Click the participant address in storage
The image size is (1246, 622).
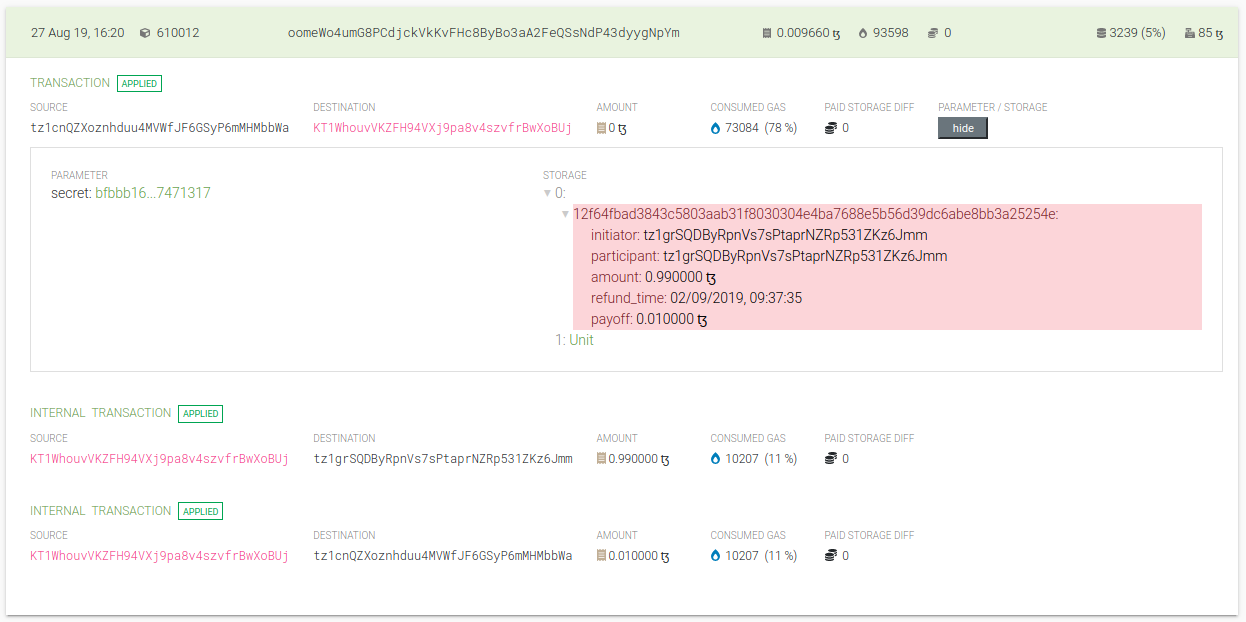pos(805,256)
